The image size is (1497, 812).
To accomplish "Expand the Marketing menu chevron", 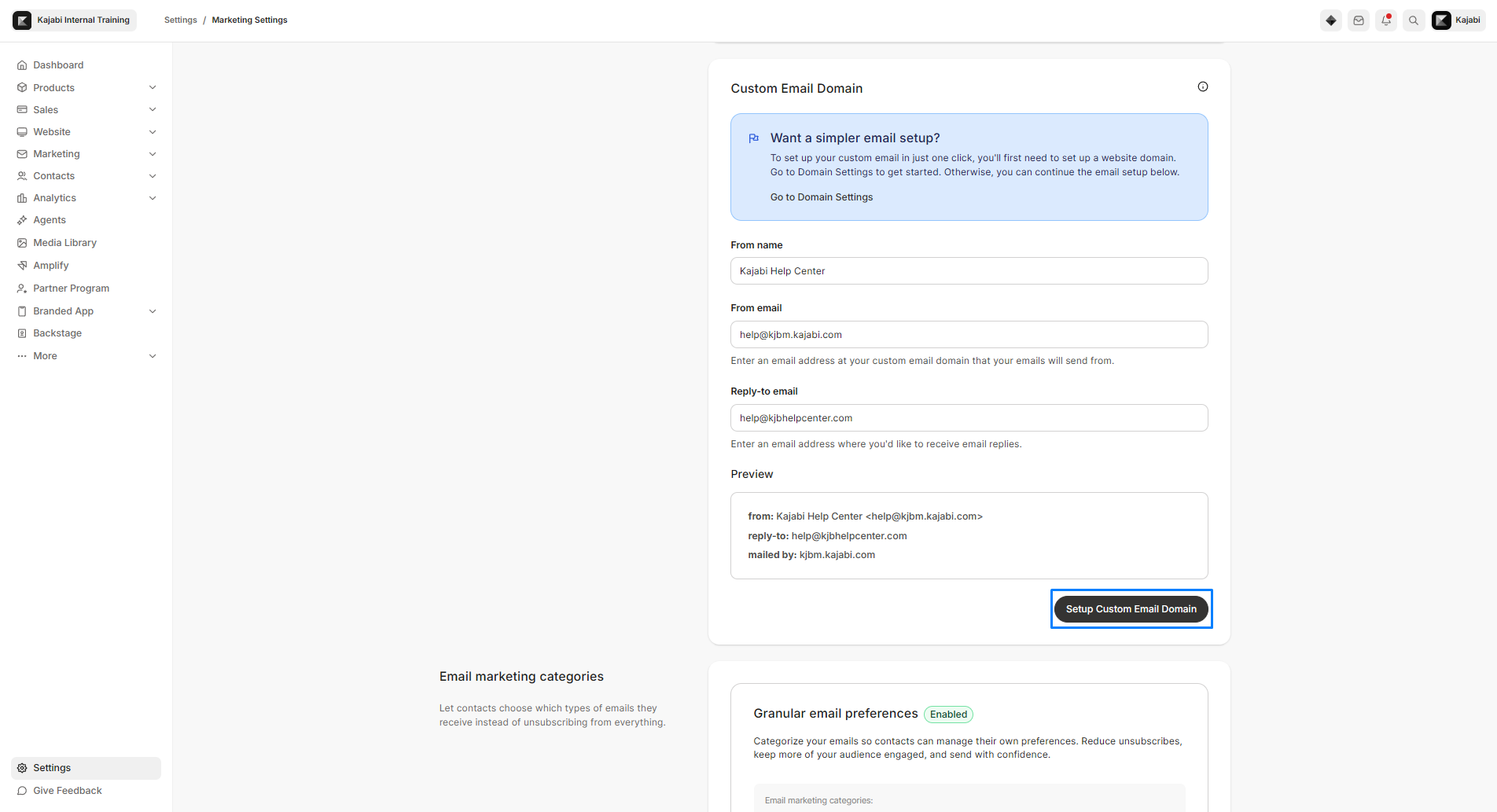I will (153, 154).
